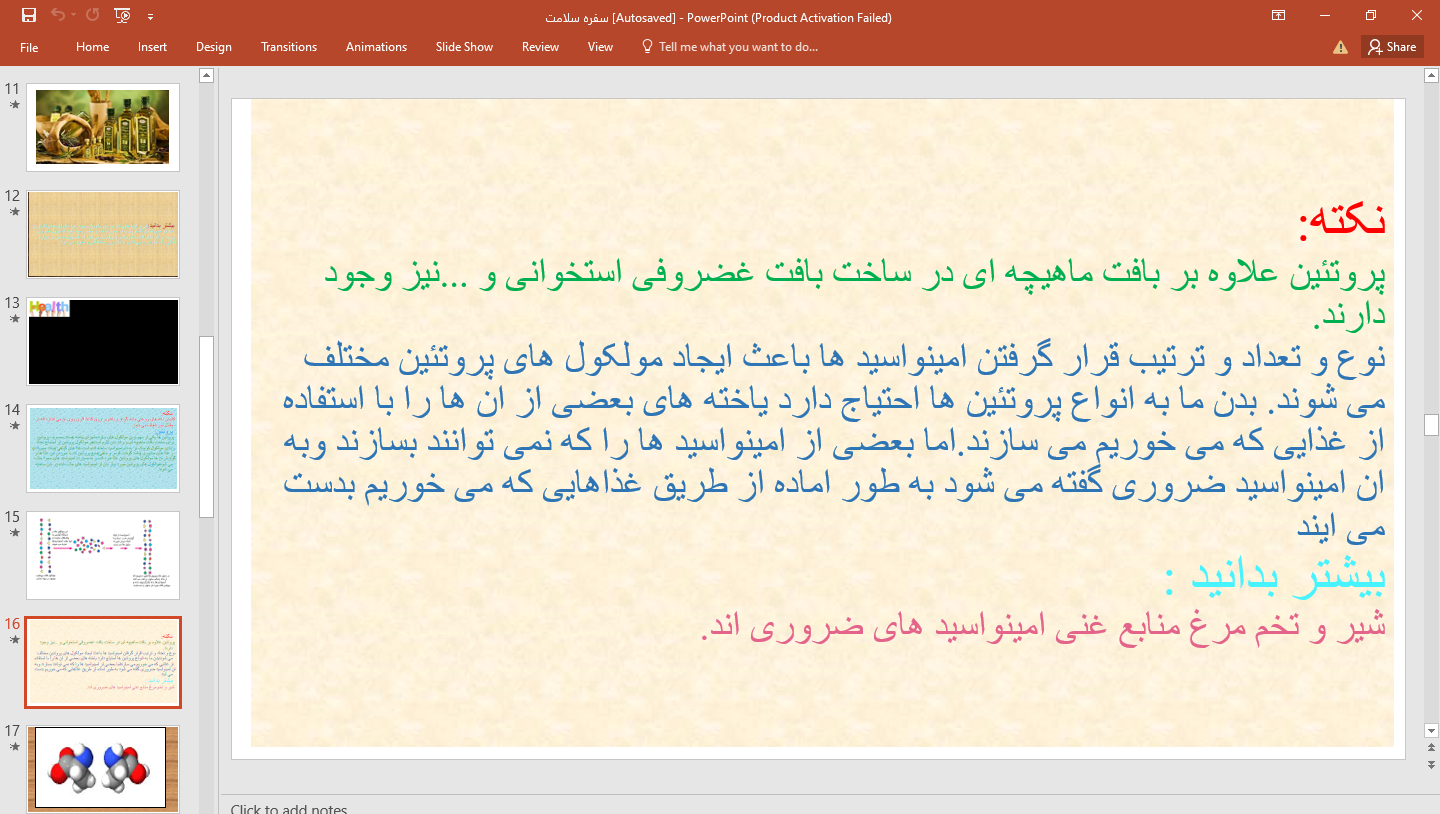Open the File menu
Screen dimensions: 1440x814
(x=29, y=47)
